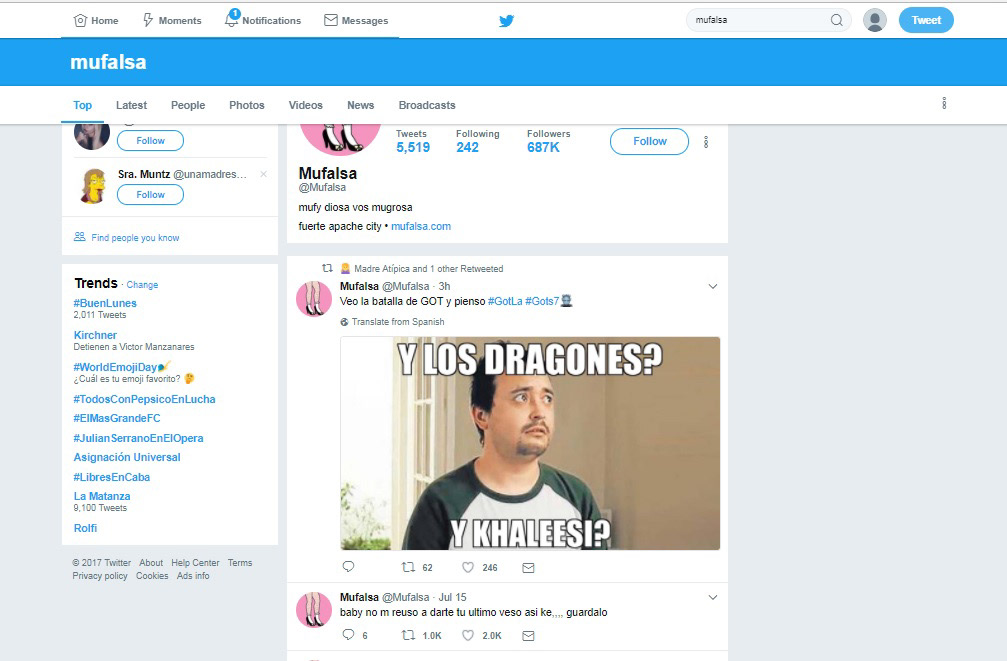Open Notifications with bell icon
The width and height of the screenshot is (1007, 661).
point(263,19)
